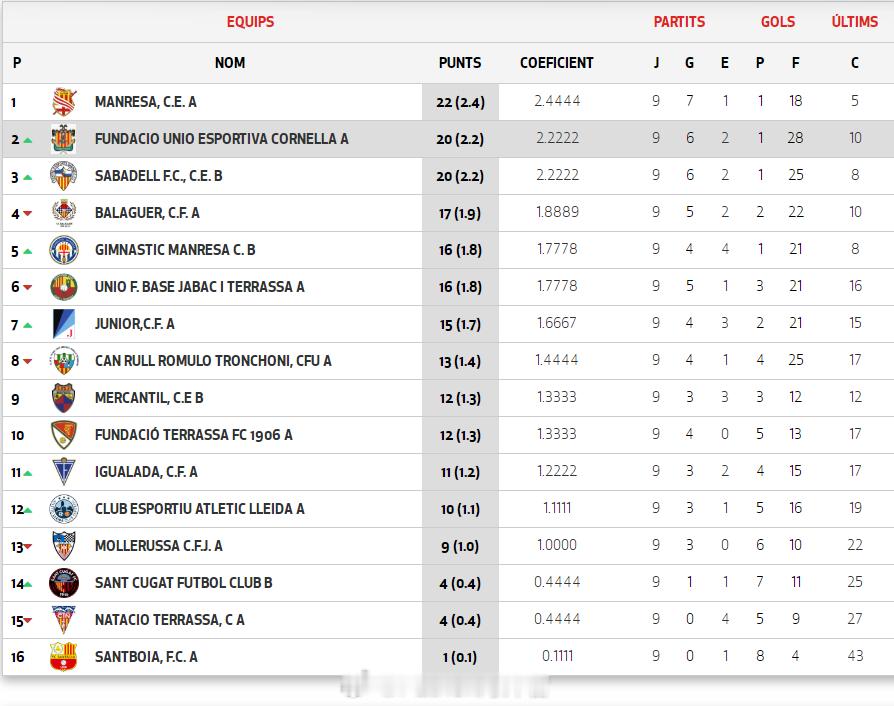
Task: Open CAN RULL ROMULO TRONCHONI, CFU A
Action: tap(213, 361)
